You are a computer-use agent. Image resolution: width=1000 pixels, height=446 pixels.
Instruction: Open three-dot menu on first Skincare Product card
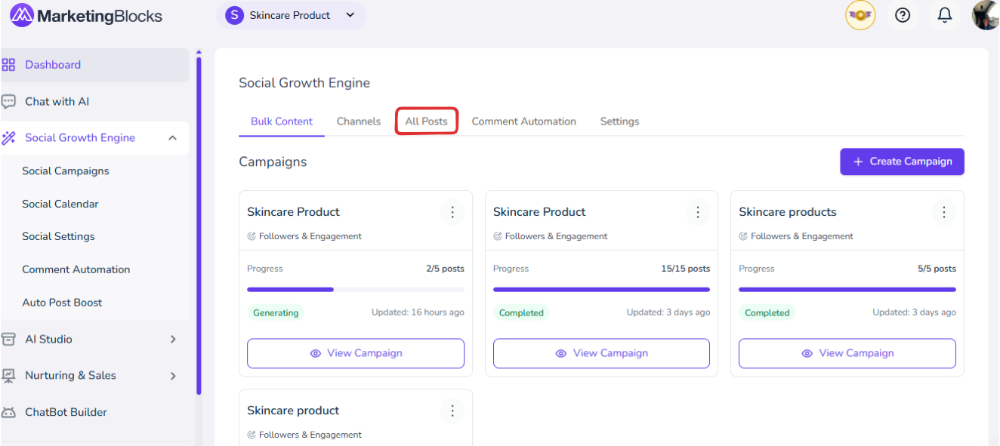click(452, 212)
